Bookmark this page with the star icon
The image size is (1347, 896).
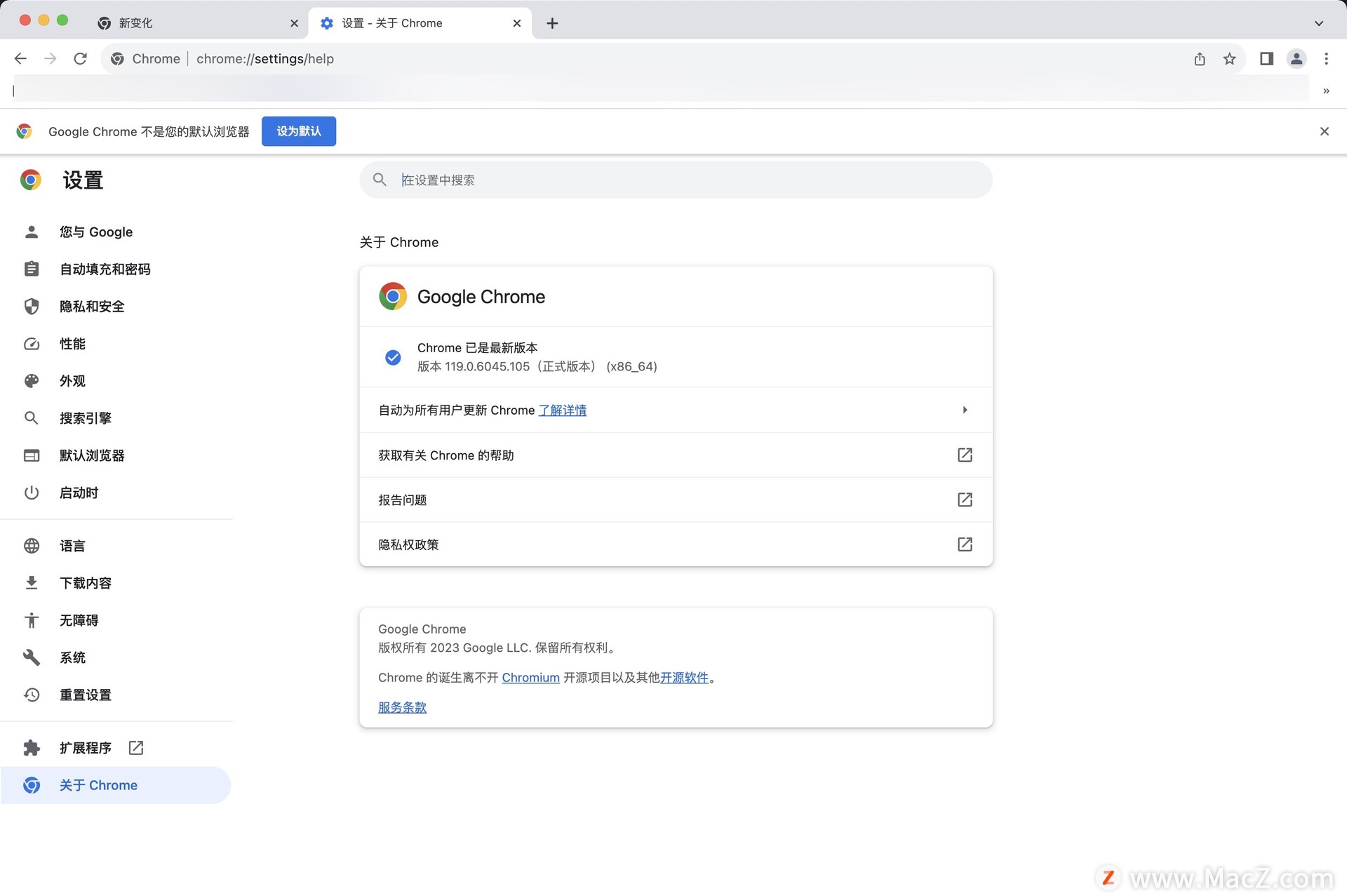[x=1229, y=59]
